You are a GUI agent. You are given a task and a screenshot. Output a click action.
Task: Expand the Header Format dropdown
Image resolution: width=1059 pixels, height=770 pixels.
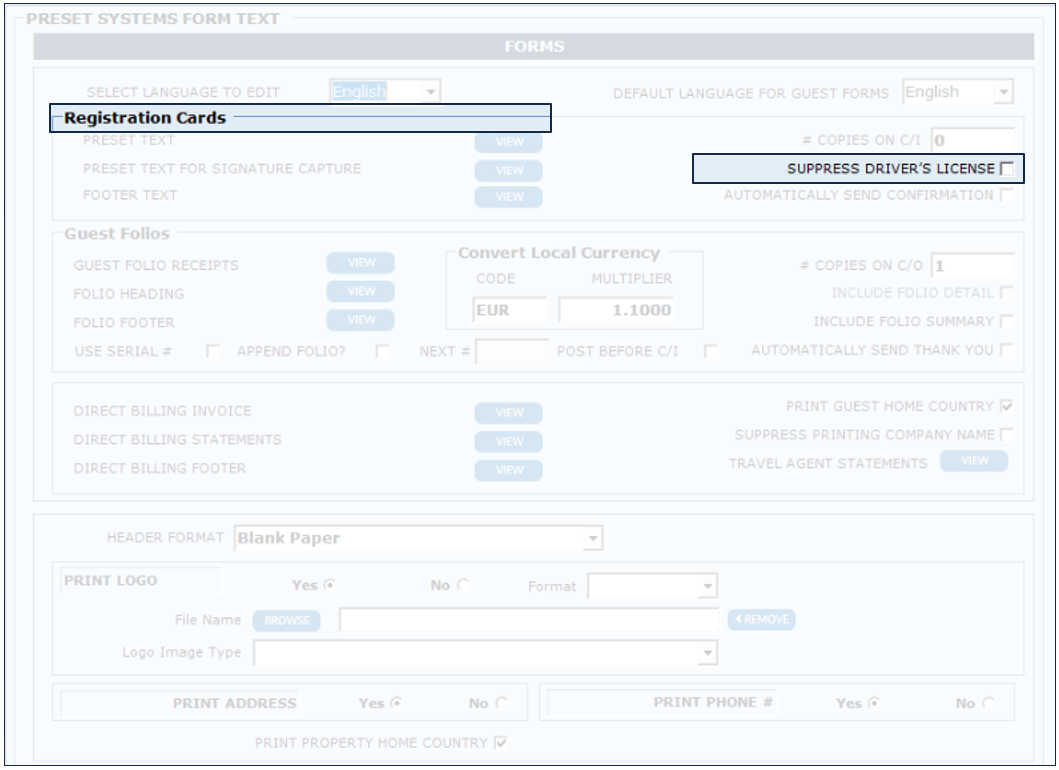coord(593,539)
